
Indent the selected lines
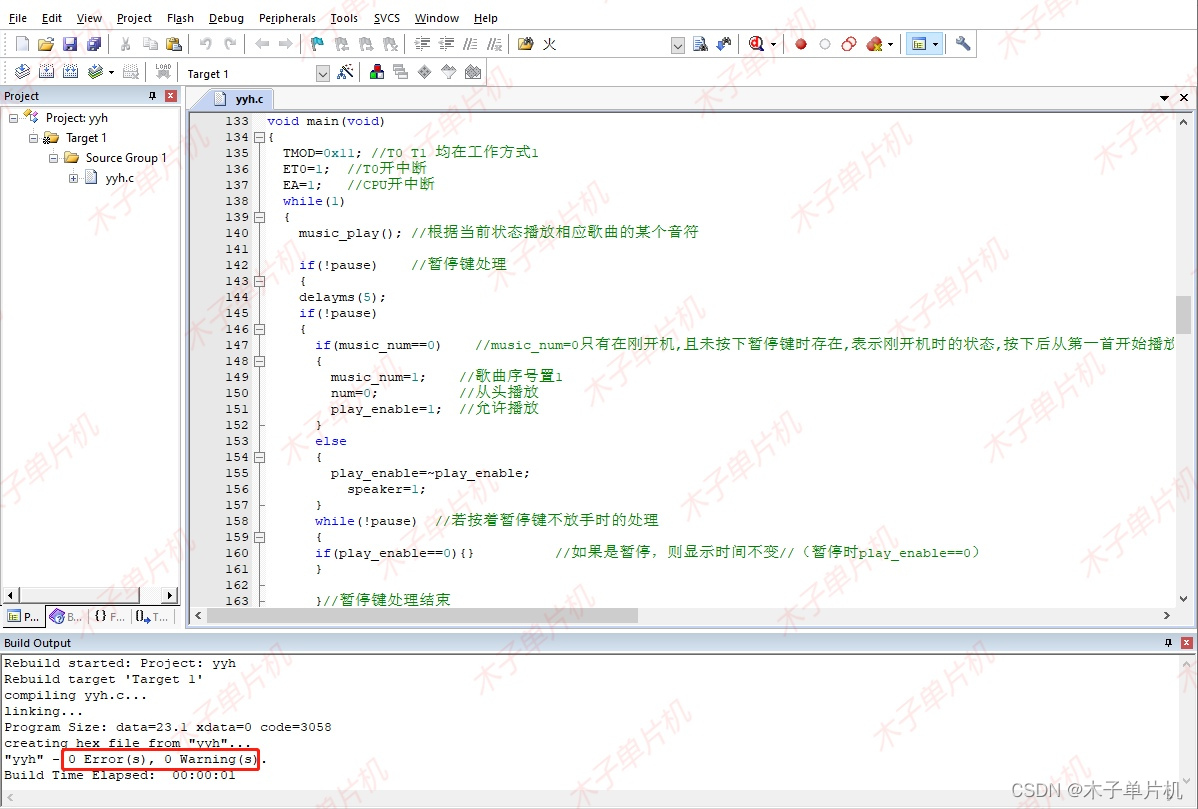423,44
